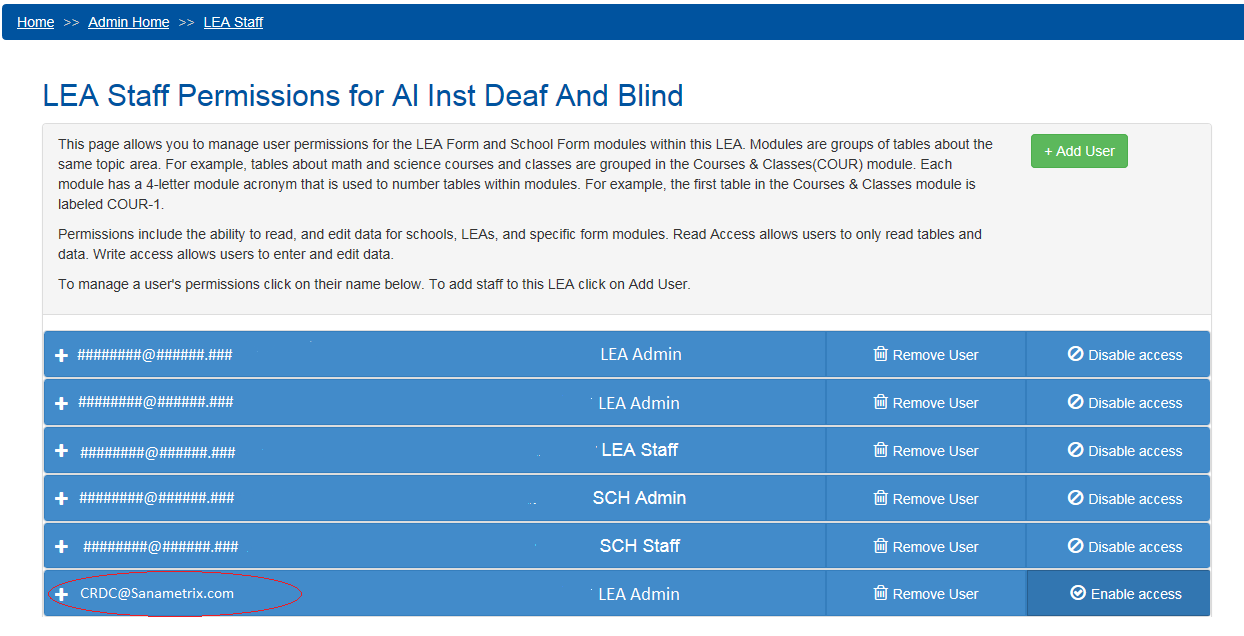Click trash icon for CRDC@Sanametrix.com
Viewport: 1244px width, 636px height.
[880, 593]
